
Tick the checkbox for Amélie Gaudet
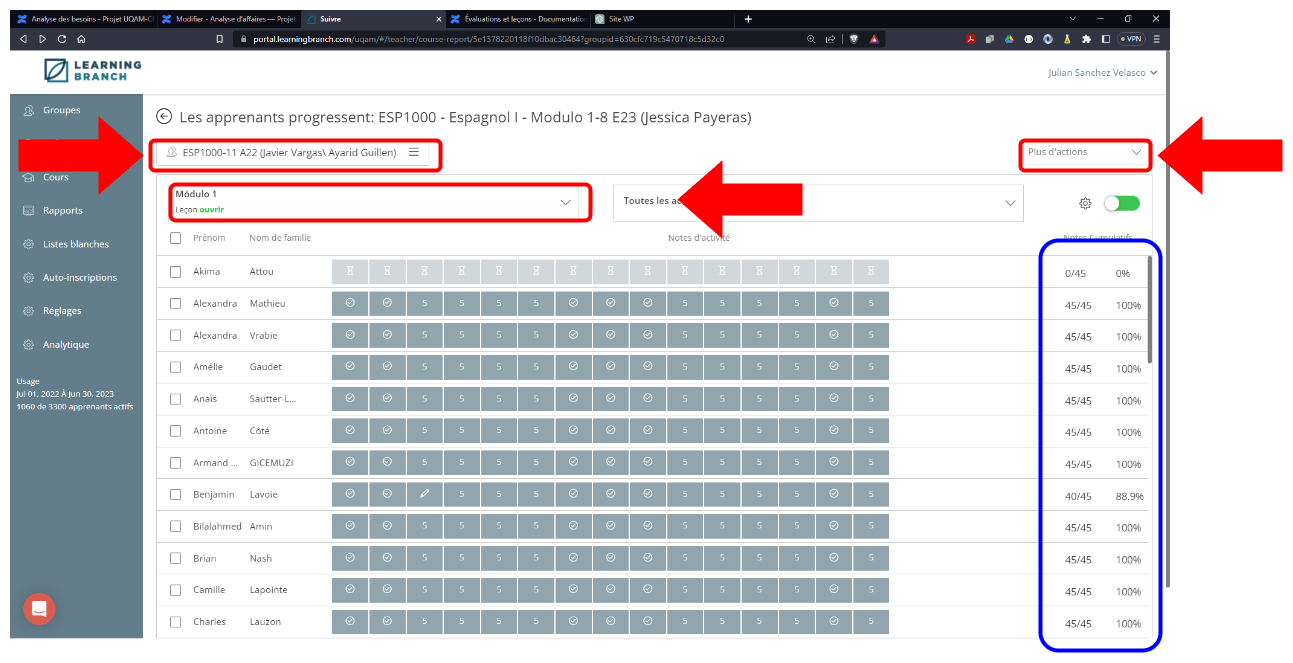coord(176,367)
